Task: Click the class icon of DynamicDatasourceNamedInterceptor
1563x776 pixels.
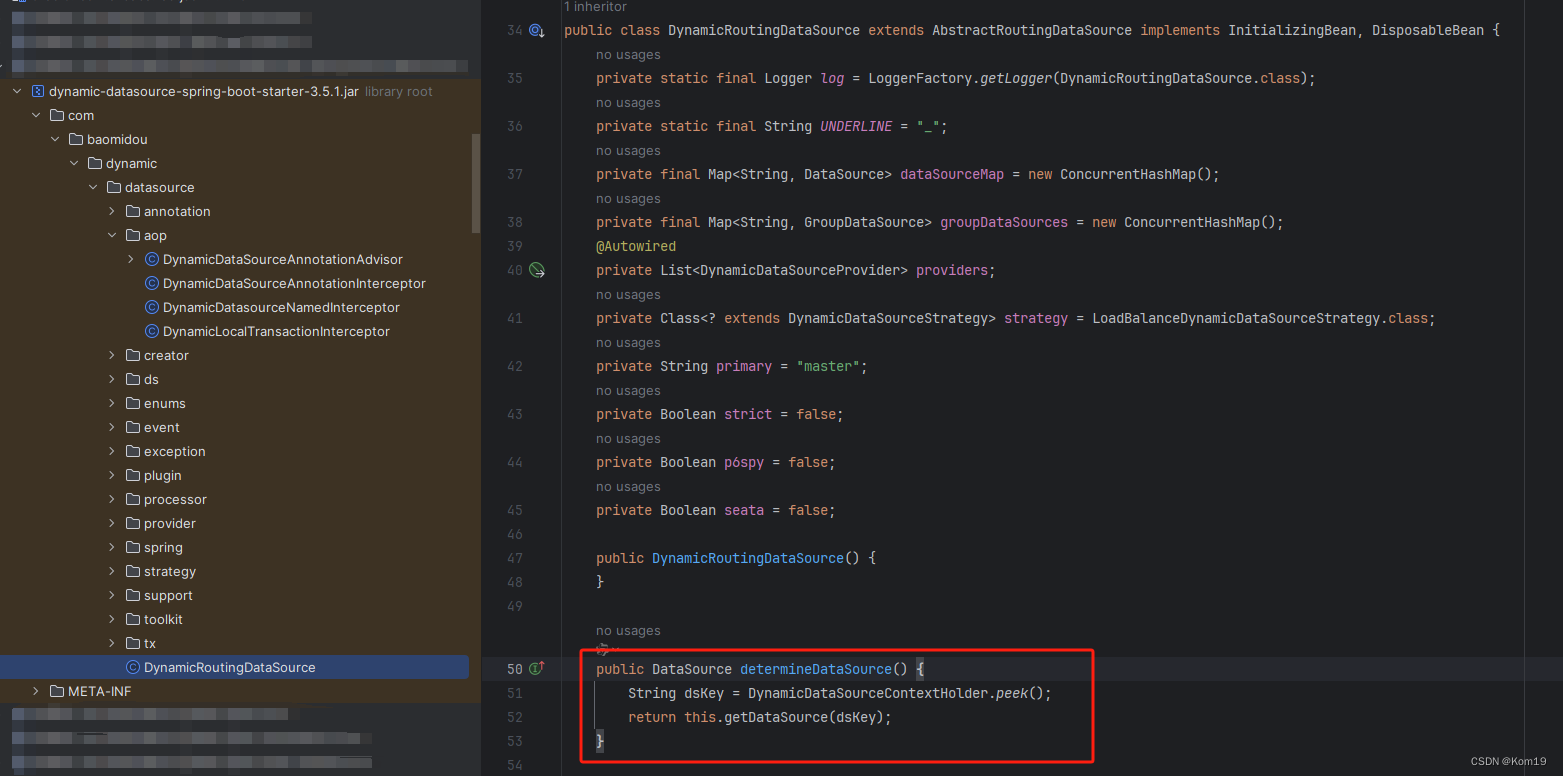Action: point(151,307)
